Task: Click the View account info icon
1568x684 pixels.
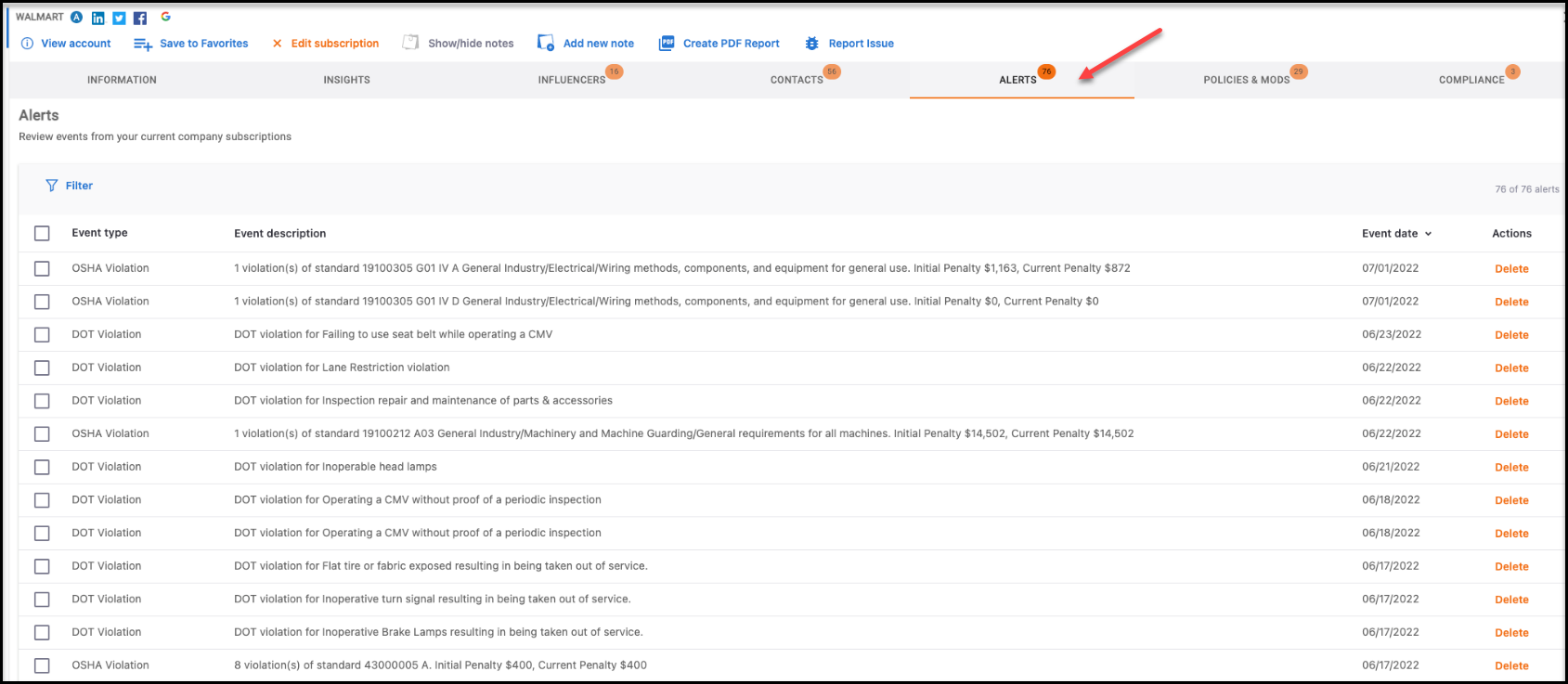Action: (27, 44)
